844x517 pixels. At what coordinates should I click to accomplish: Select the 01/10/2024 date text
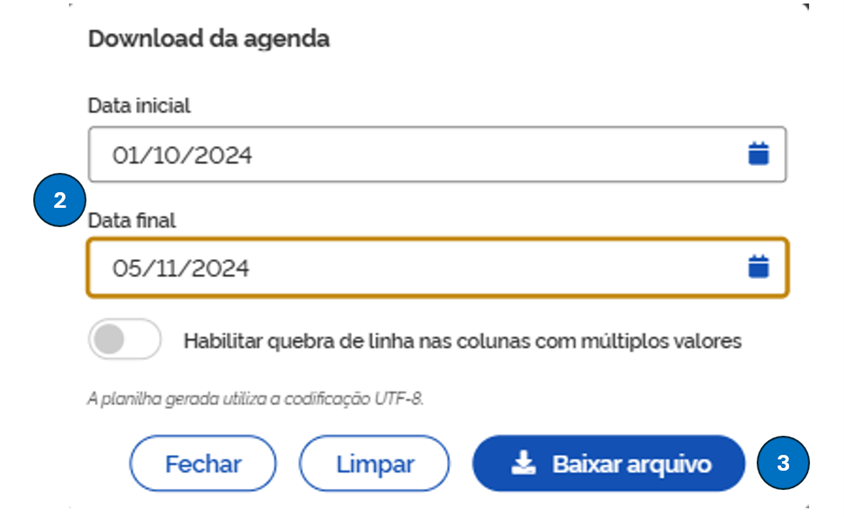click(x=182, y=155)
